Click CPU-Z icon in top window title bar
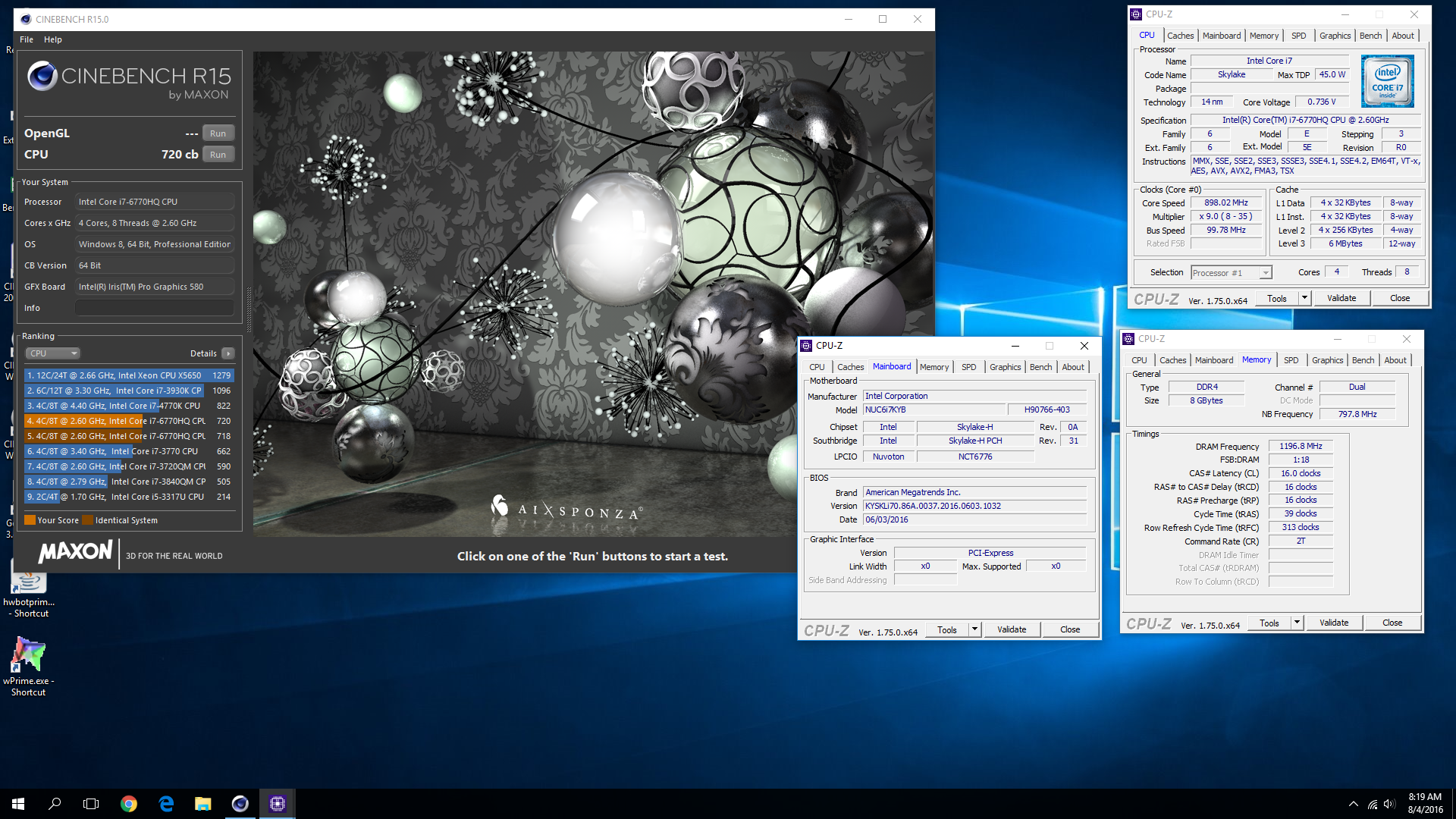Image resolution: width=1456 pixels, height=819 pixels. coord(1136,14)
